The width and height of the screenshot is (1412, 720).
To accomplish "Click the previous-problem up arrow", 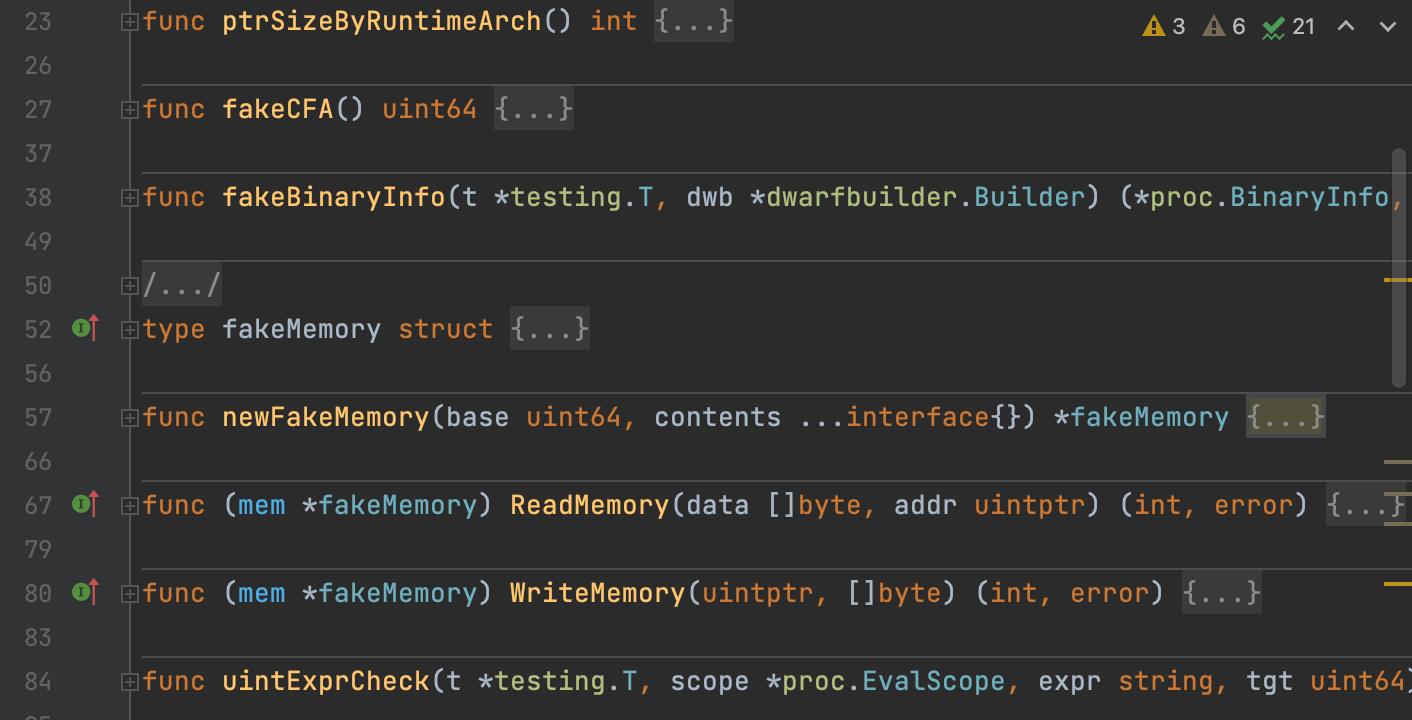I will click(1345, 26).
